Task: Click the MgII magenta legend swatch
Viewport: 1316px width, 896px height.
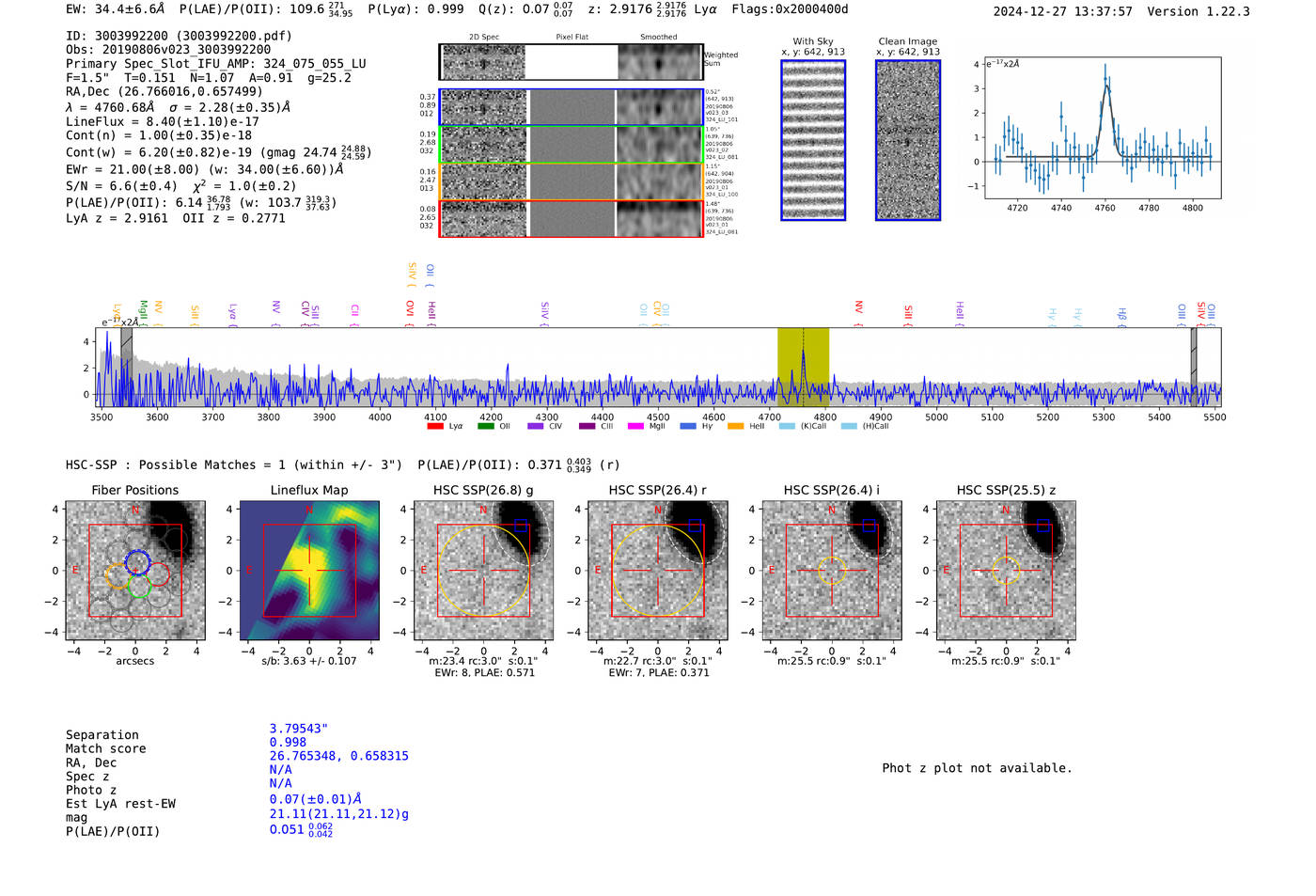Action: [x=635, y=426]
